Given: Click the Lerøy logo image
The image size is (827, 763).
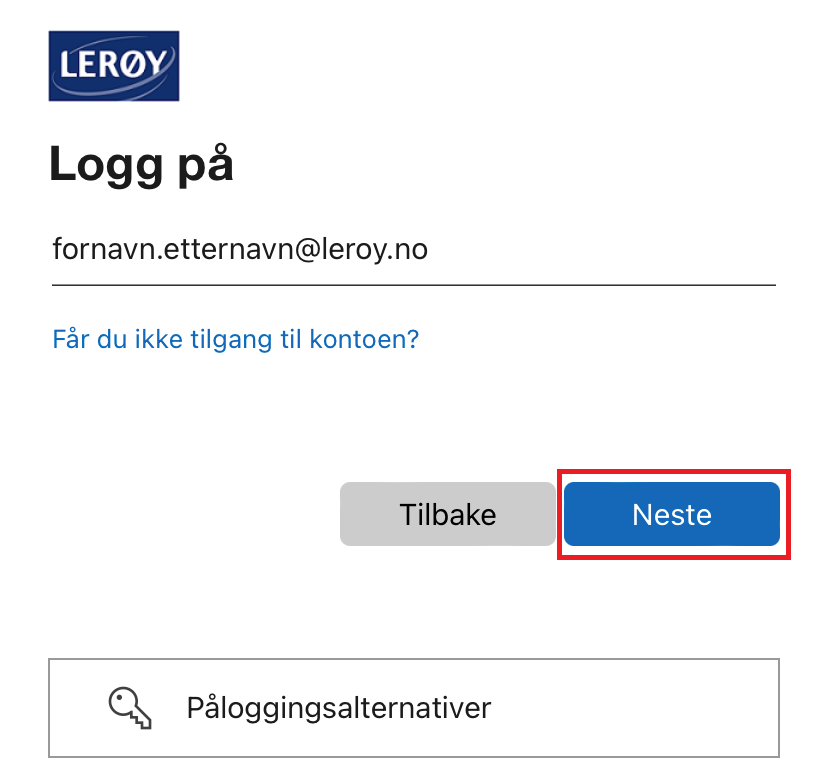Looking at the screenshot, I should [114, 66].
